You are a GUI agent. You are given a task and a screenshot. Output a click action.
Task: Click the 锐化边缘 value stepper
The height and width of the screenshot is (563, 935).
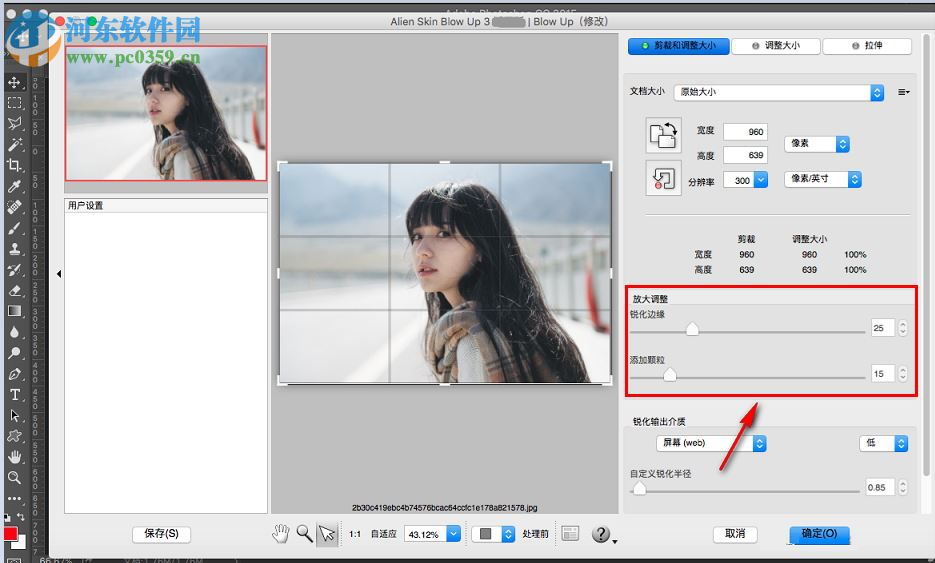coord(903,328)
